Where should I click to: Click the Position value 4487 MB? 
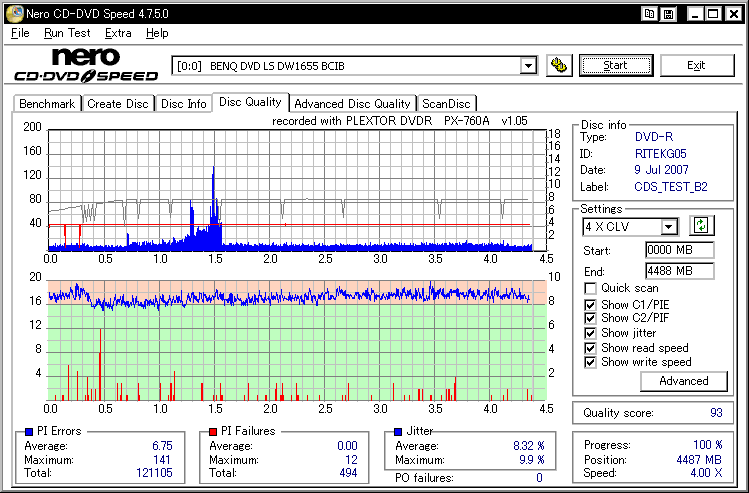click(699, 460)
